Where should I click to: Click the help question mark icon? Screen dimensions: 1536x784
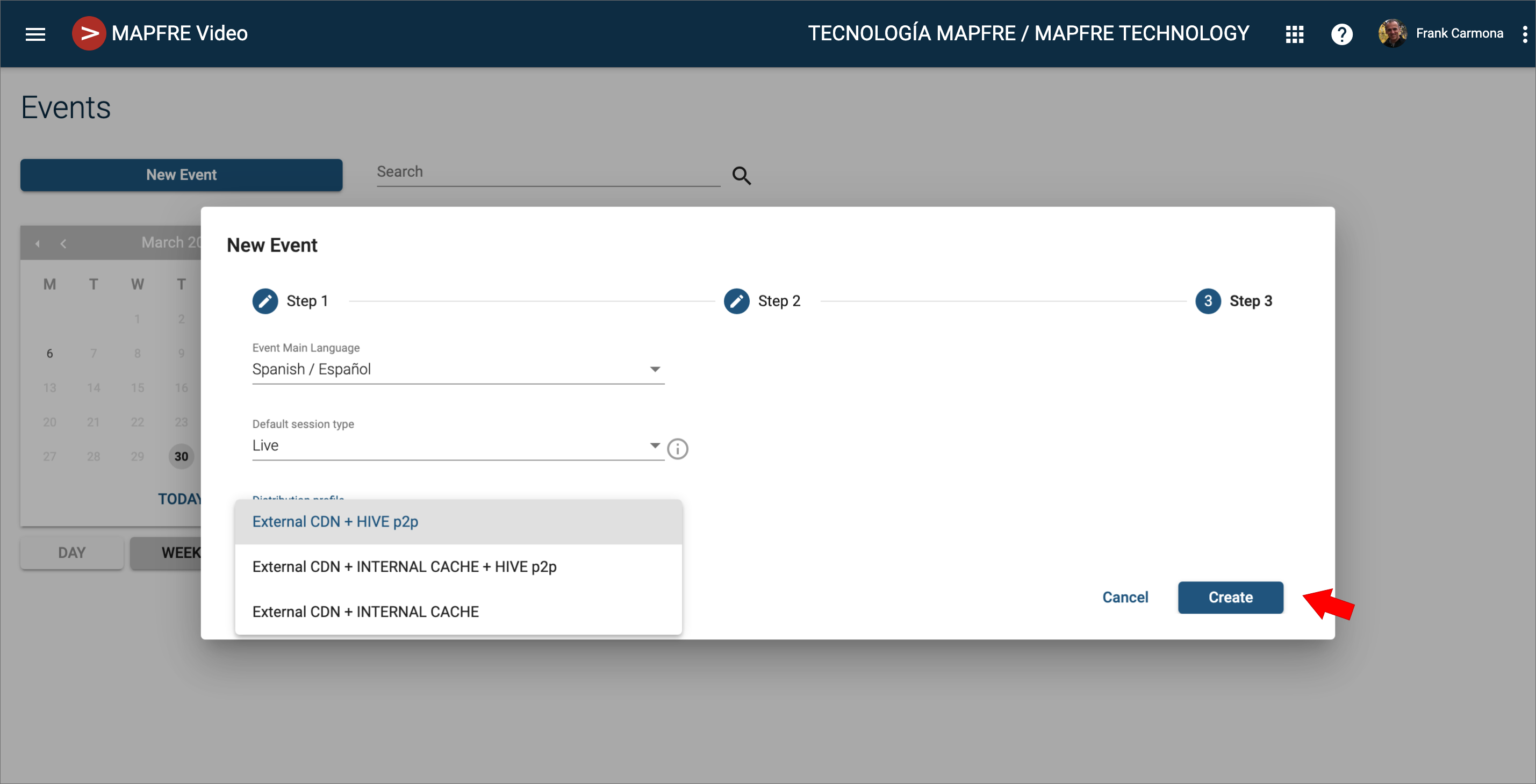(1341, 34)
